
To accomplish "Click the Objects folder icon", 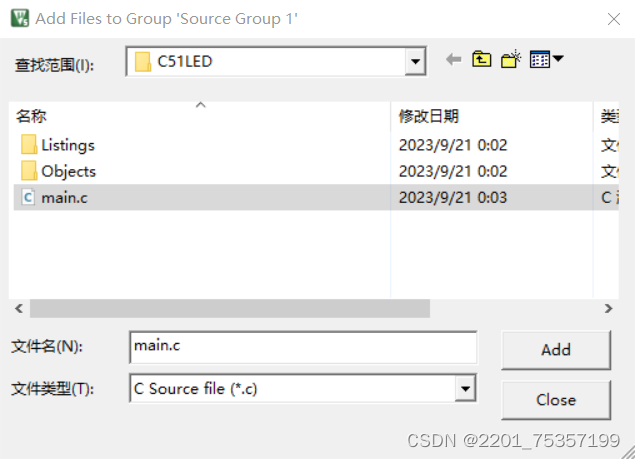I will (29, 171).
